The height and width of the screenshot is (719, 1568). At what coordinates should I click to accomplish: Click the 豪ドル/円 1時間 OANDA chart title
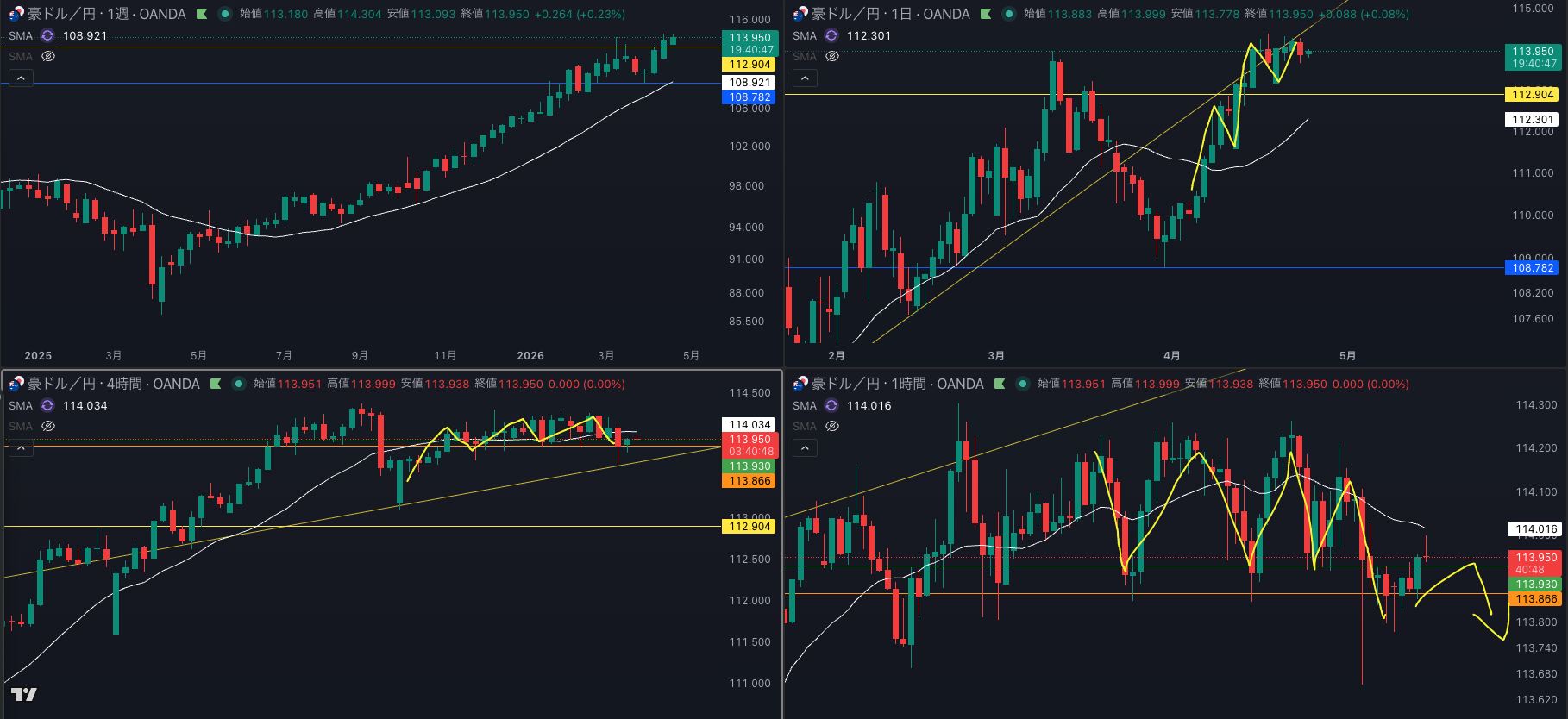coord(897,384)
